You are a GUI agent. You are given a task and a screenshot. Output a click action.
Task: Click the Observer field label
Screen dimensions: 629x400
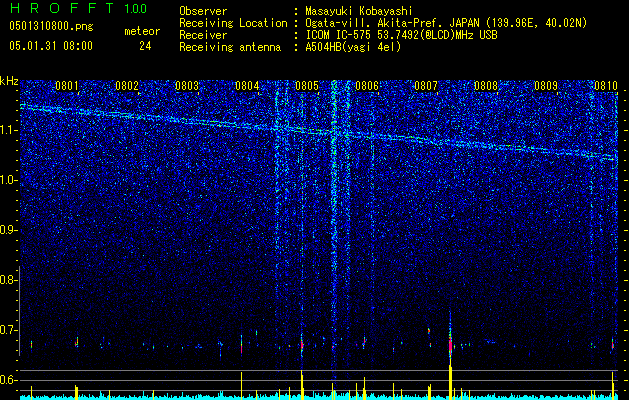coord(203,11)
